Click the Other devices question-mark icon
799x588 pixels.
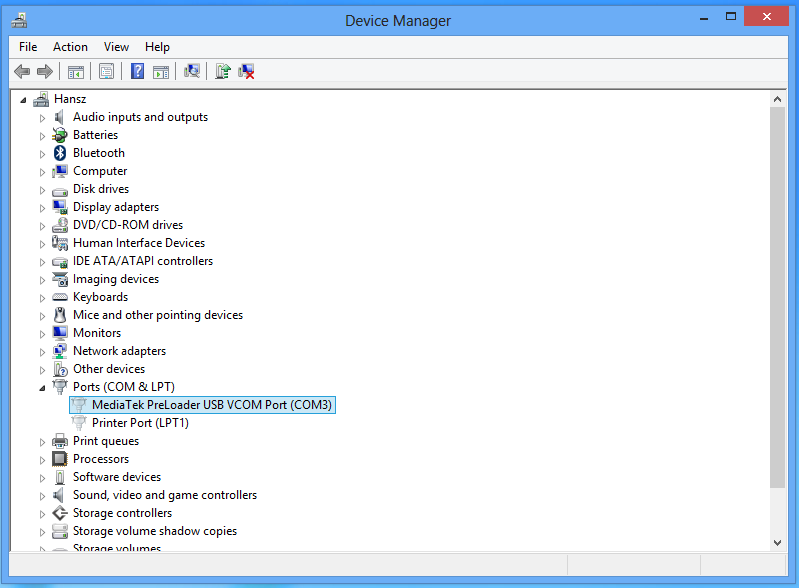pos(60,369)
